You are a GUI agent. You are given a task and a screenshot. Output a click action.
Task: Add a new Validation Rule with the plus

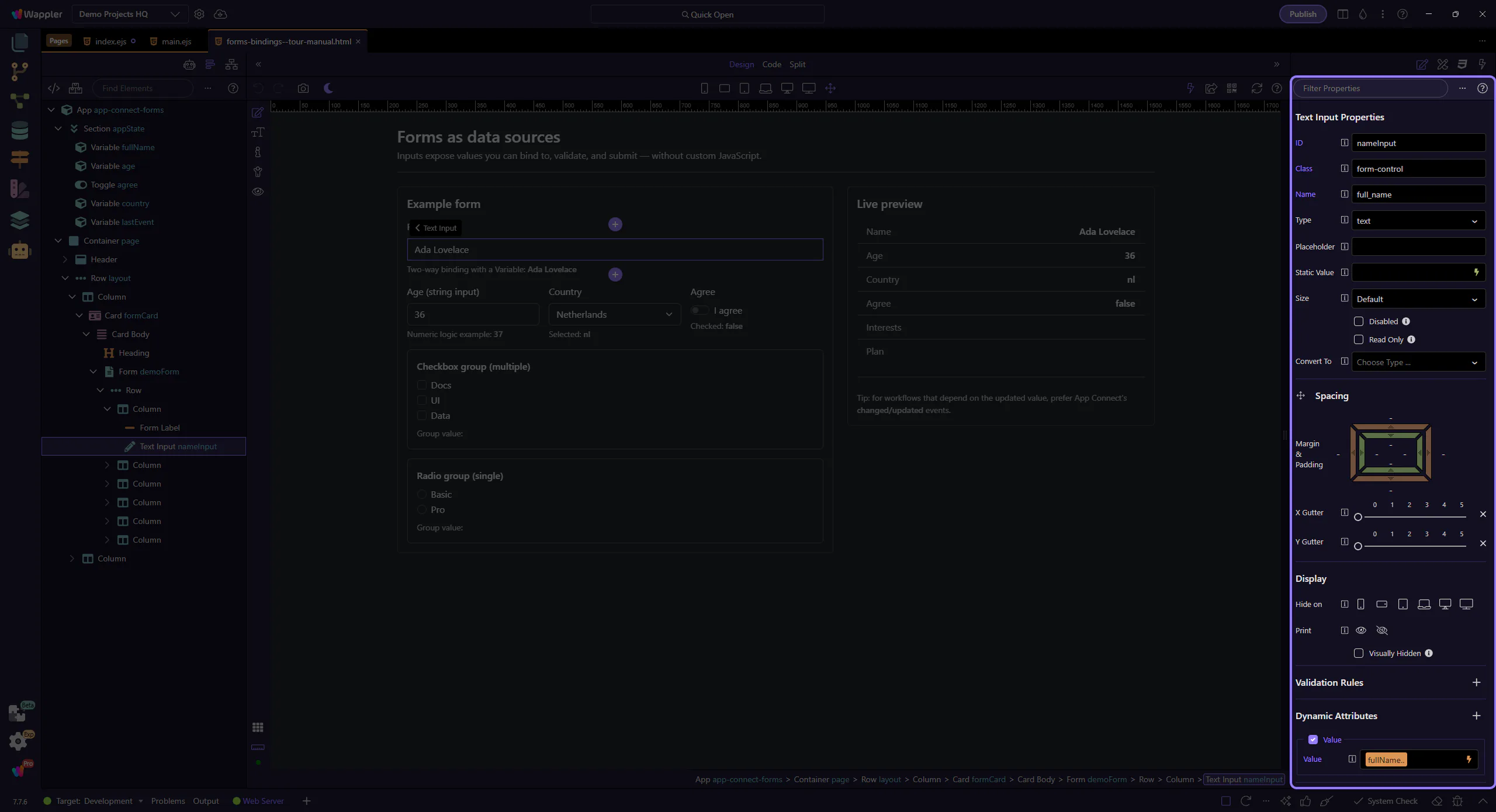point(1476,682)
